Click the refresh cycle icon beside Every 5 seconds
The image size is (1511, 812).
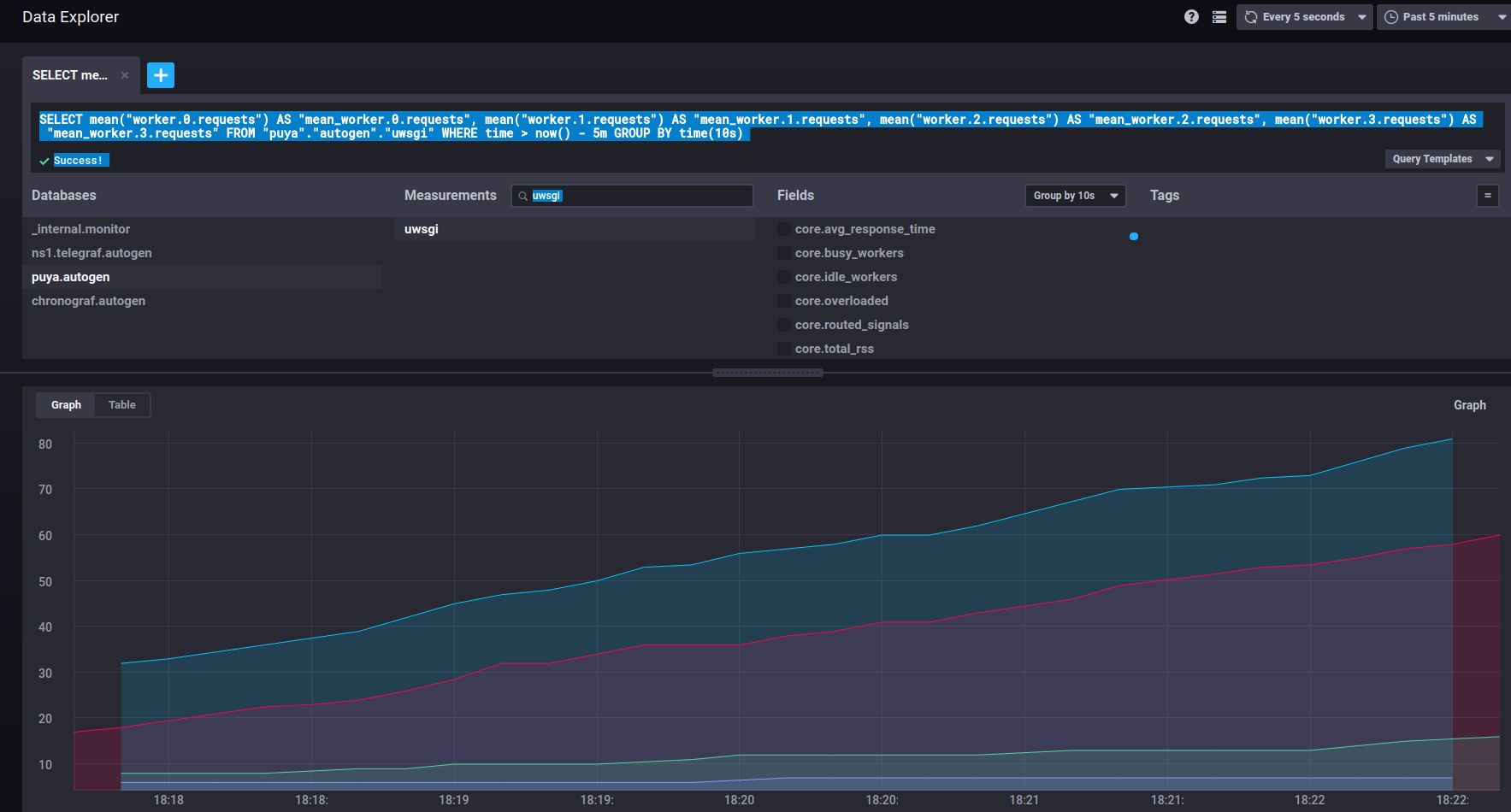pyautogui.click(x=1251, y=17)
